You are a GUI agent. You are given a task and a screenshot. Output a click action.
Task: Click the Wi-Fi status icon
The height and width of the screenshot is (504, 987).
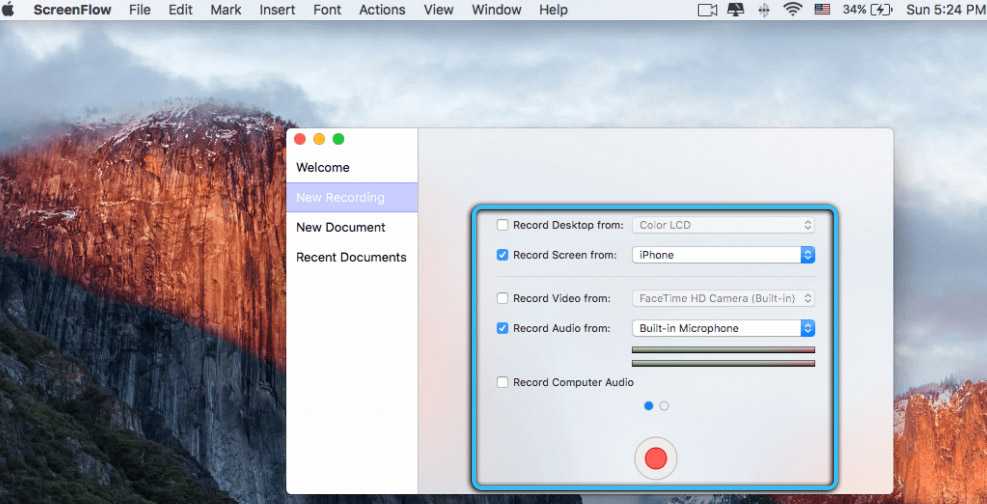coord(793,10)
